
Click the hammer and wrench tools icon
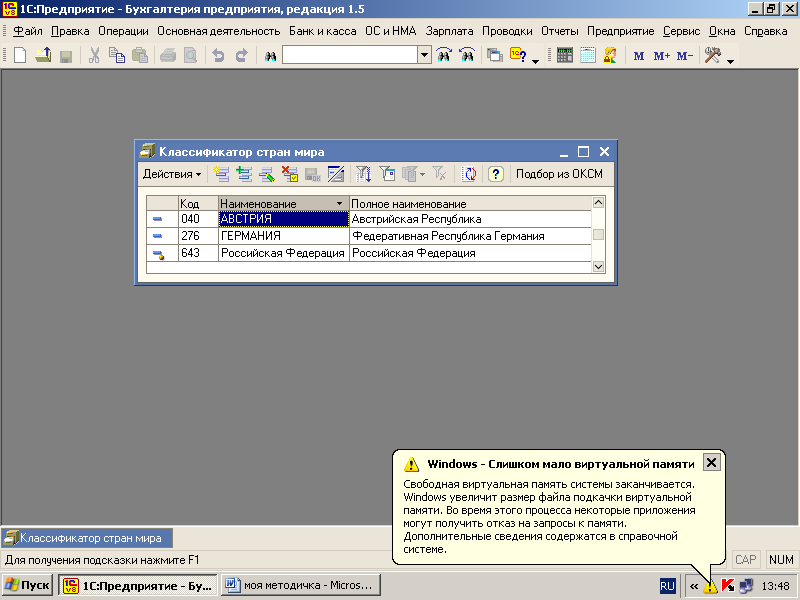[713, 55]
